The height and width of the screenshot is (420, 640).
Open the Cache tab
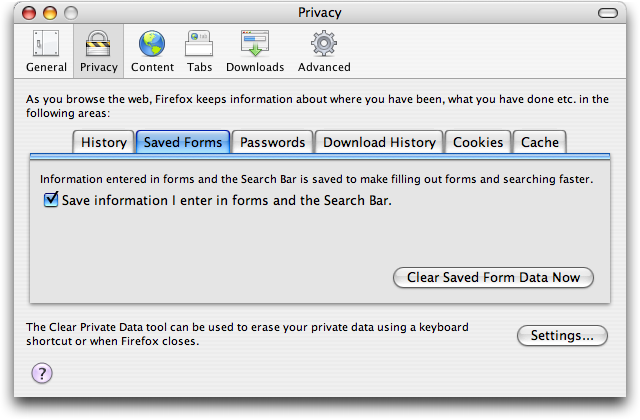tap(540, 142)
